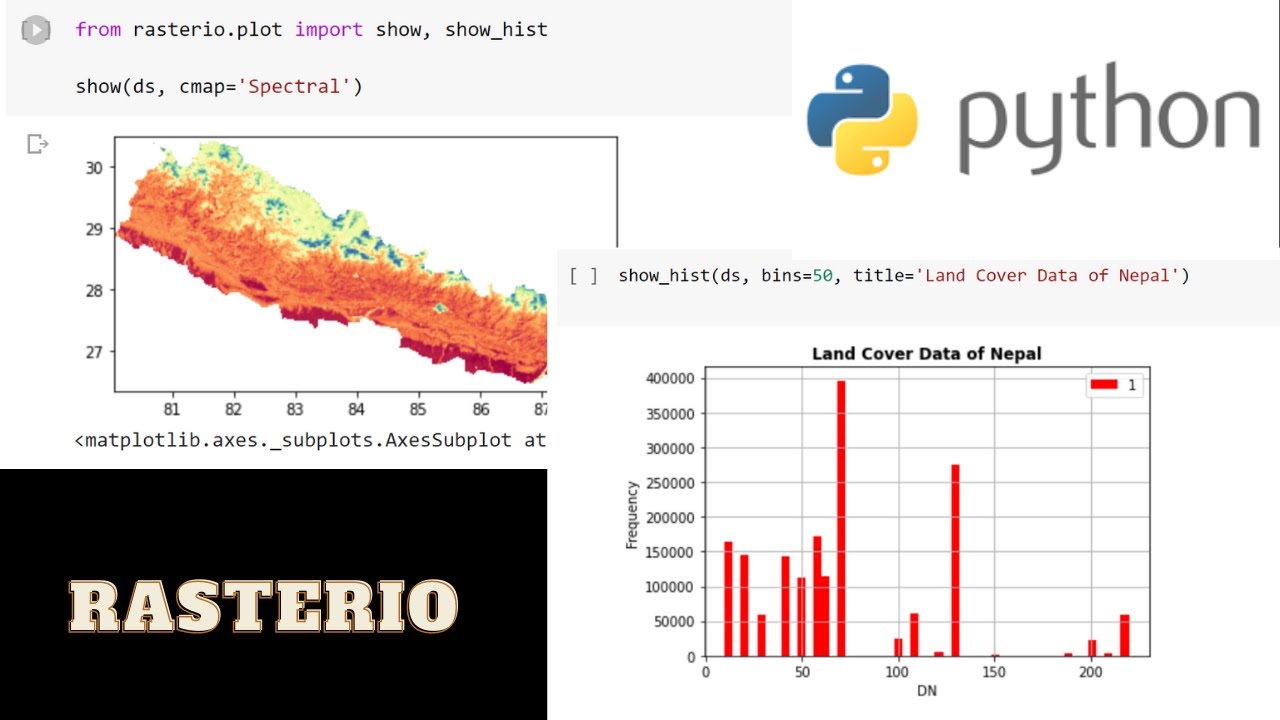The height and width of the screenshot is (720, 1280).
Task: Click the matplotlib AxesSubplot output text
Action: (x=310, y=440)
